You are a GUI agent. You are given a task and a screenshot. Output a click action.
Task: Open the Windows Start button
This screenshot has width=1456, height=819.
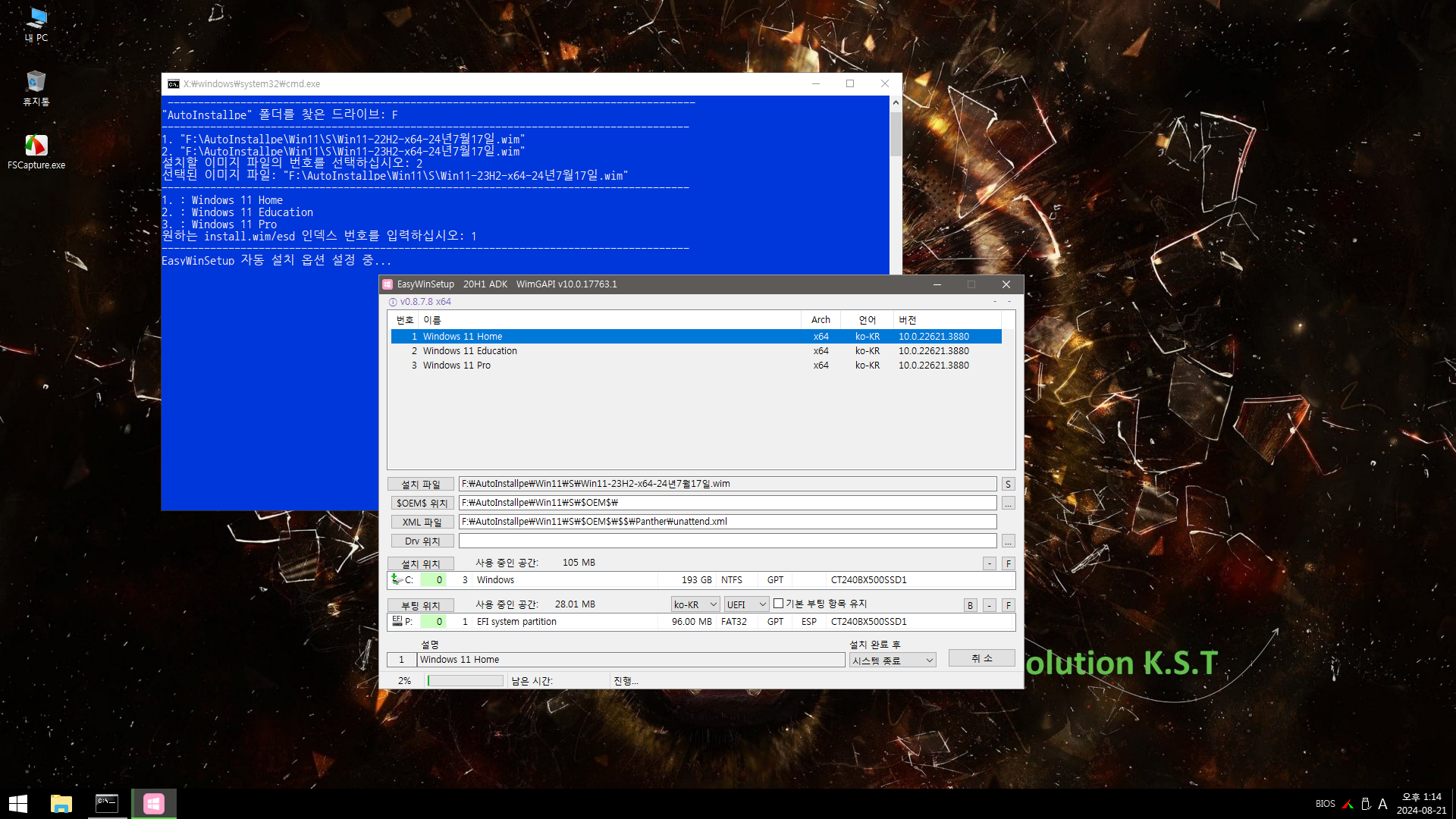[18, 804]
